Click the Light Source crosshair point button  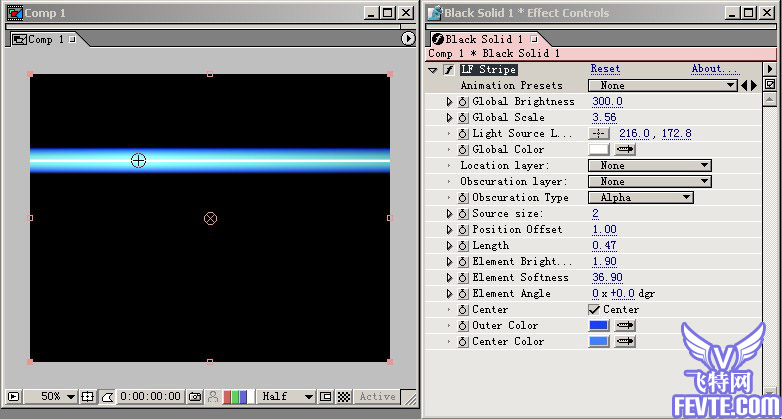click(x=599, y=134)
